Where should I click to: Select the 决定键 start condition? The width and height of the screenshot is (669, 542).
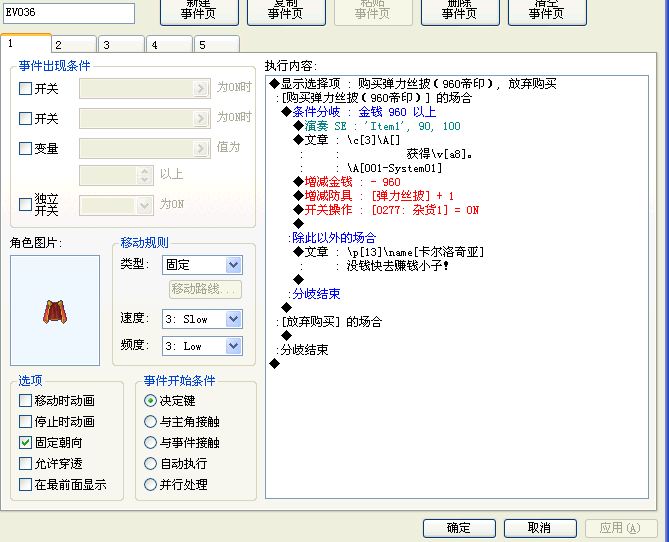pyautogui.click(x=150, y=401)
